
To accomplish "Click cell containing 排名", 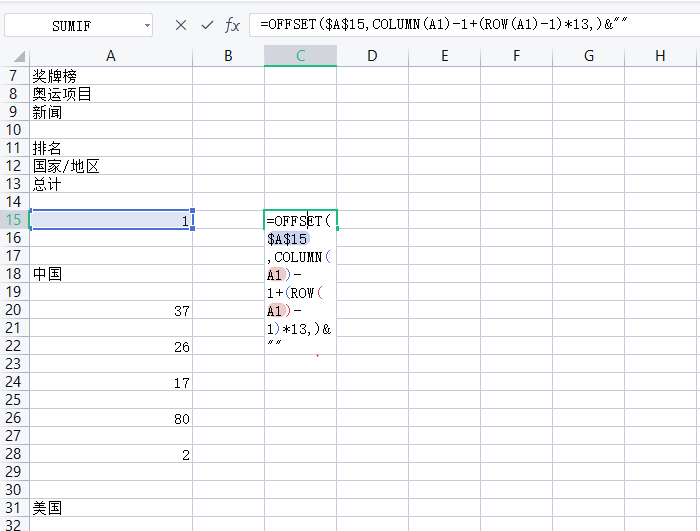I will 111,148.
